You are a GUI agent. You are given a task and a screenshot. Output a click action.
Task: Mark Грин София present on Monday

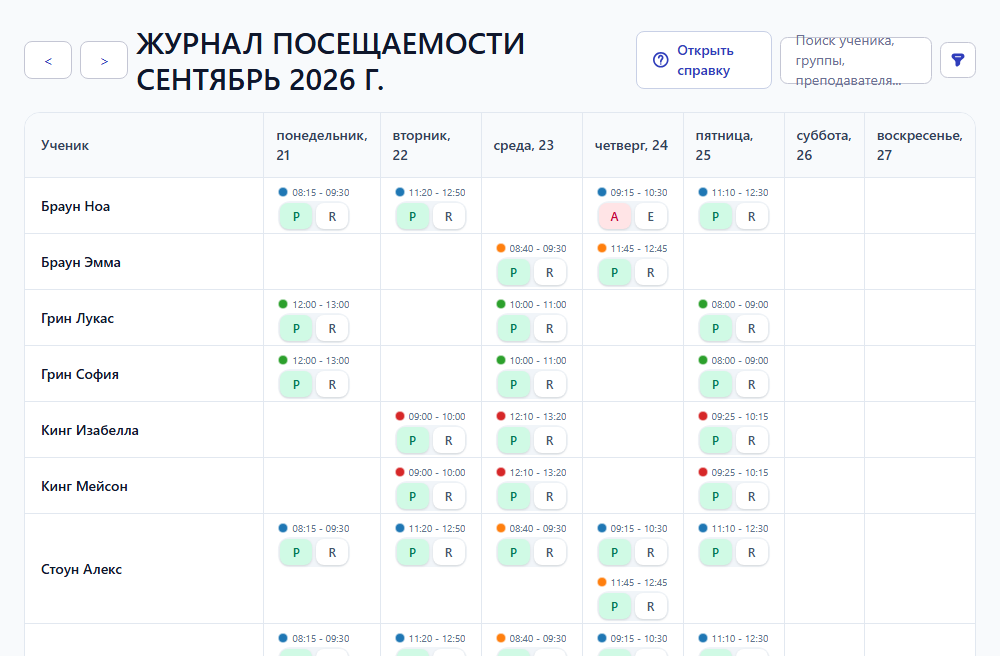(296, 385)
